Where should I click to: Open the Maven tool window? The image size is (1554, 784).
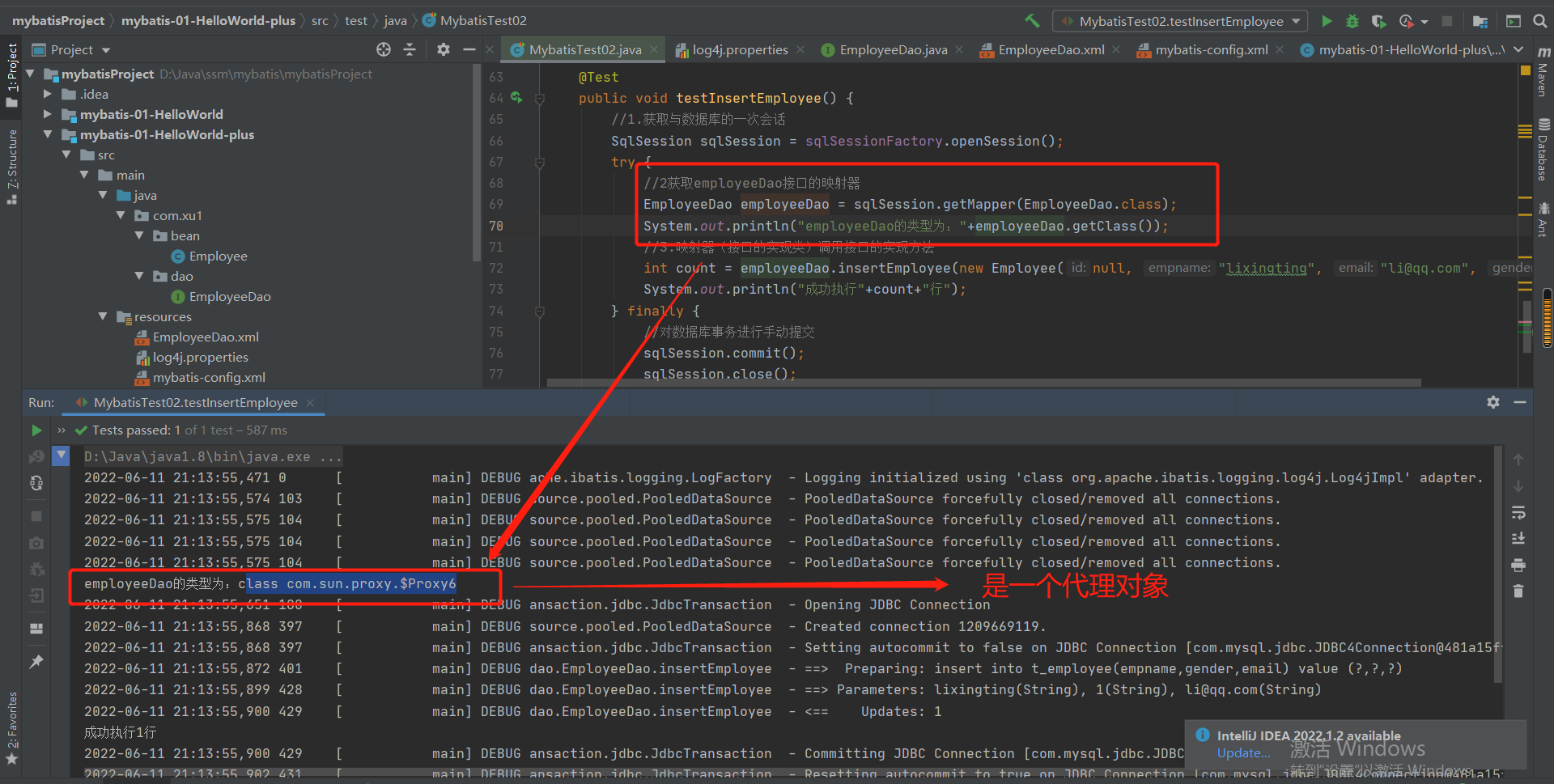(1543, 72)
